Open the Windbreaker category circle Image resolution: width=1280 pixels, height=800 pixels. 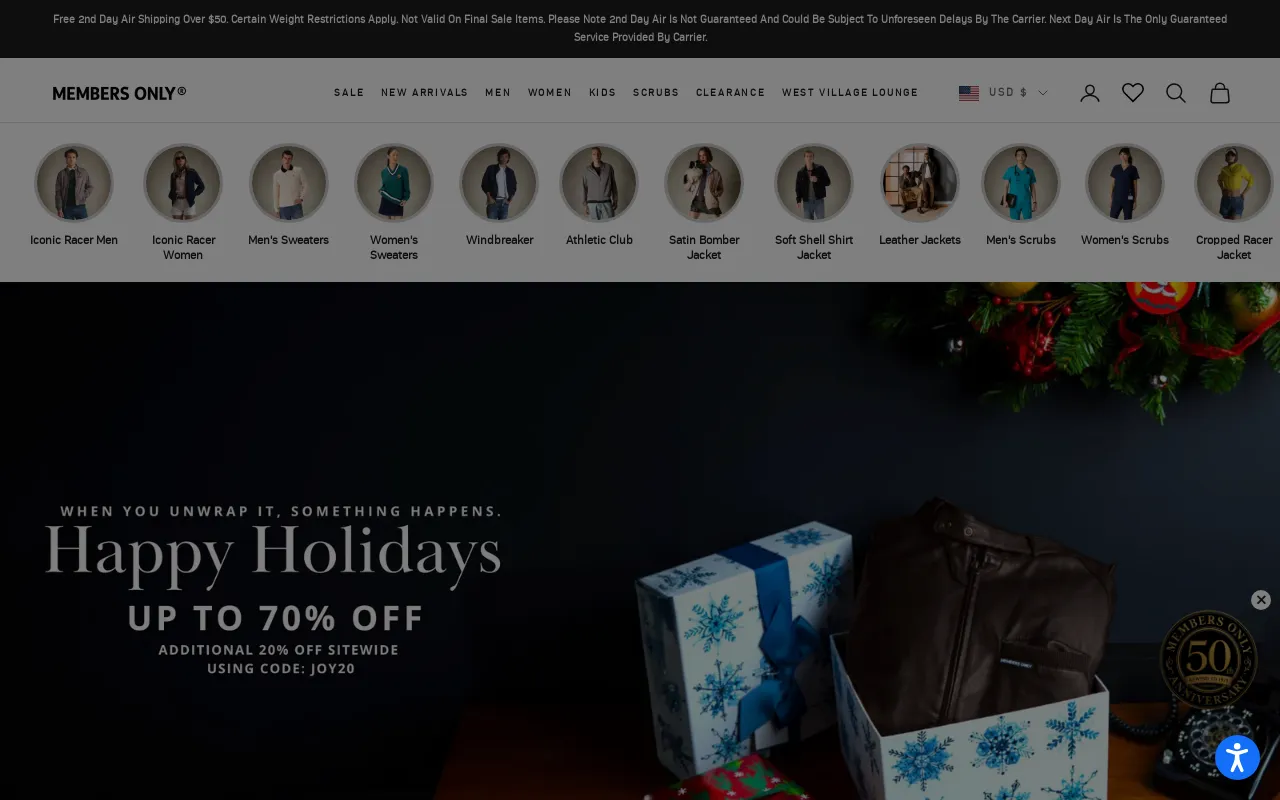(x=499, y=183)
